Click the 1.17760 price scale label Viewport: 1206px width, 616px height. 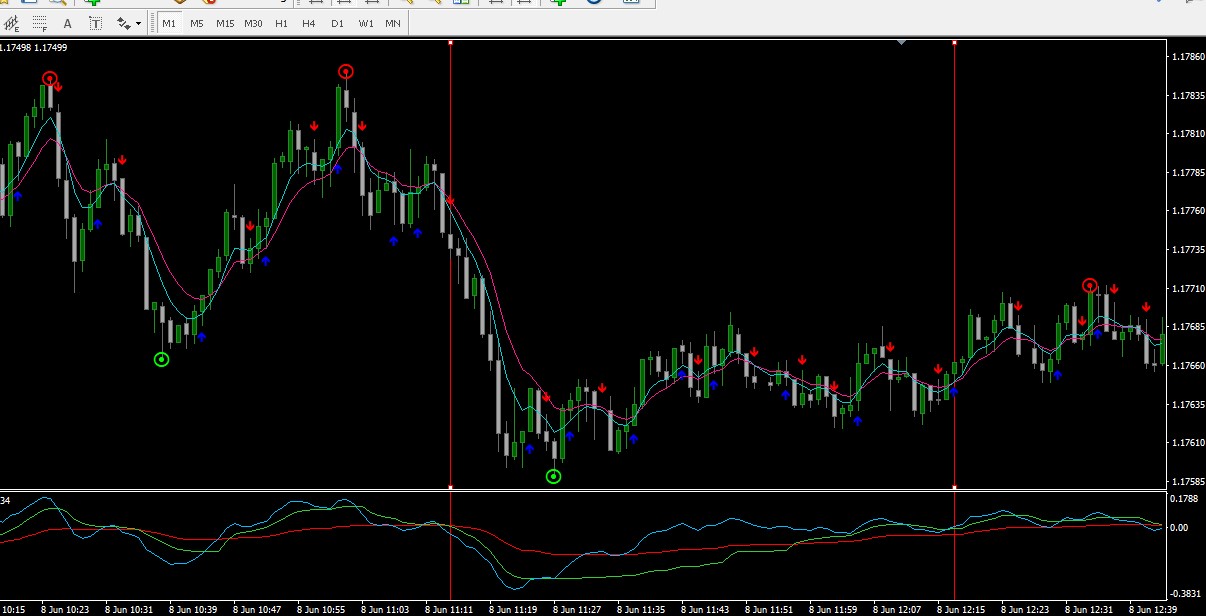click(1186, 211)
